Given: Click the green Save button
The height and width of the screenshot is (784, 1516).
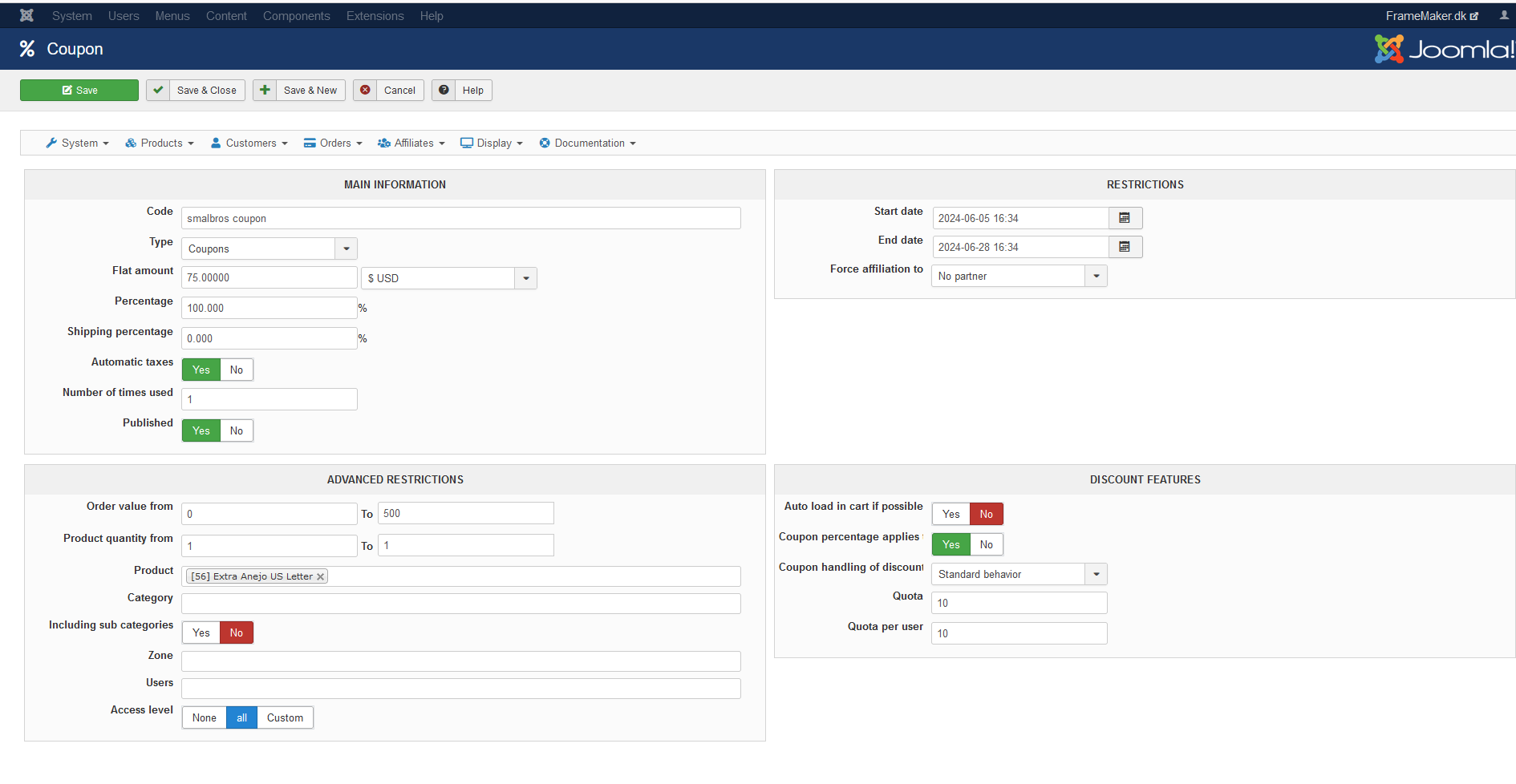Looking at the screenshot, I should tap(79, 90).
